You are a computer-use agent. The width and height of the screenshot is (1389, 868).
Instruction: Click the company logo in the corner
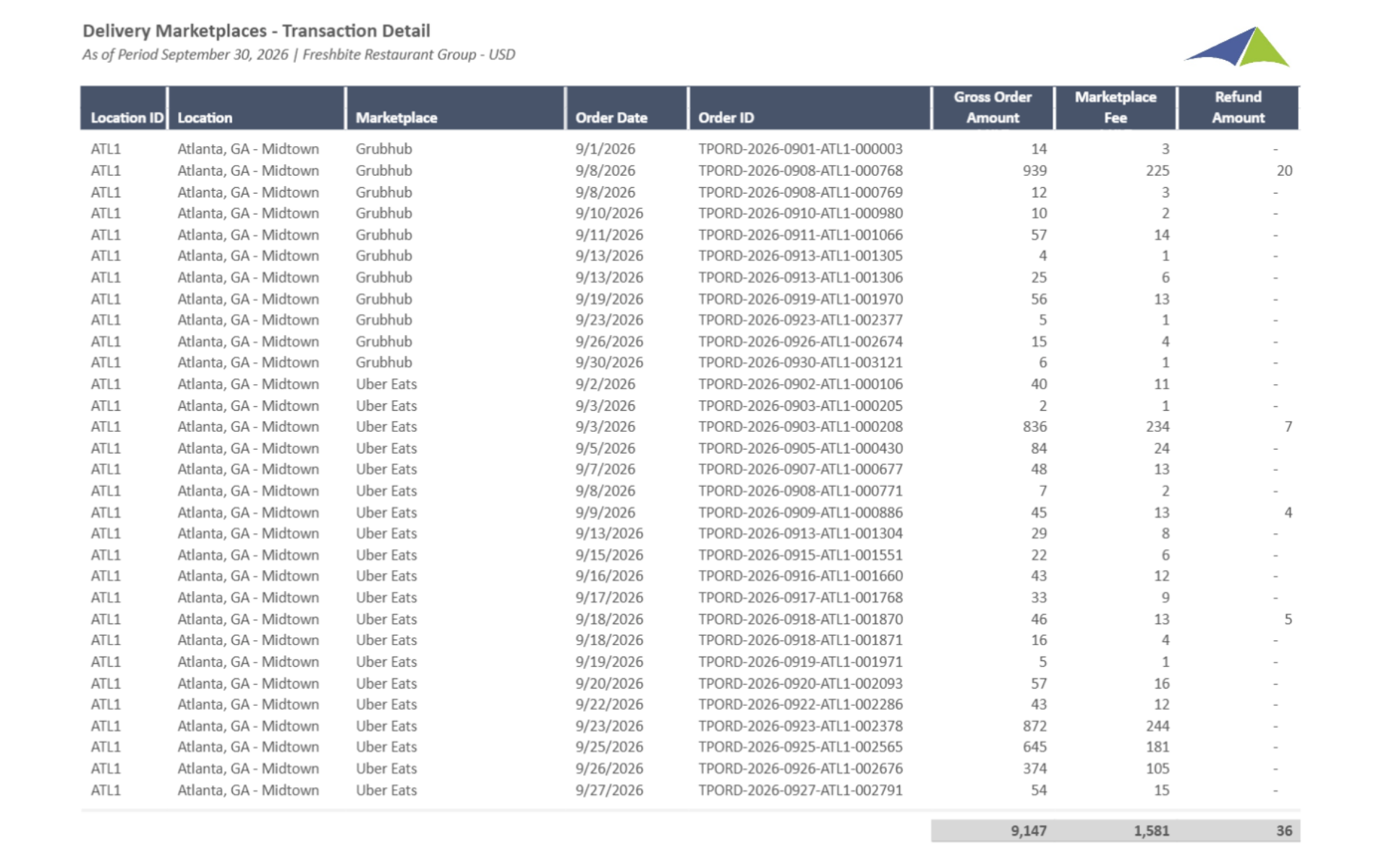coord(1239,48)
